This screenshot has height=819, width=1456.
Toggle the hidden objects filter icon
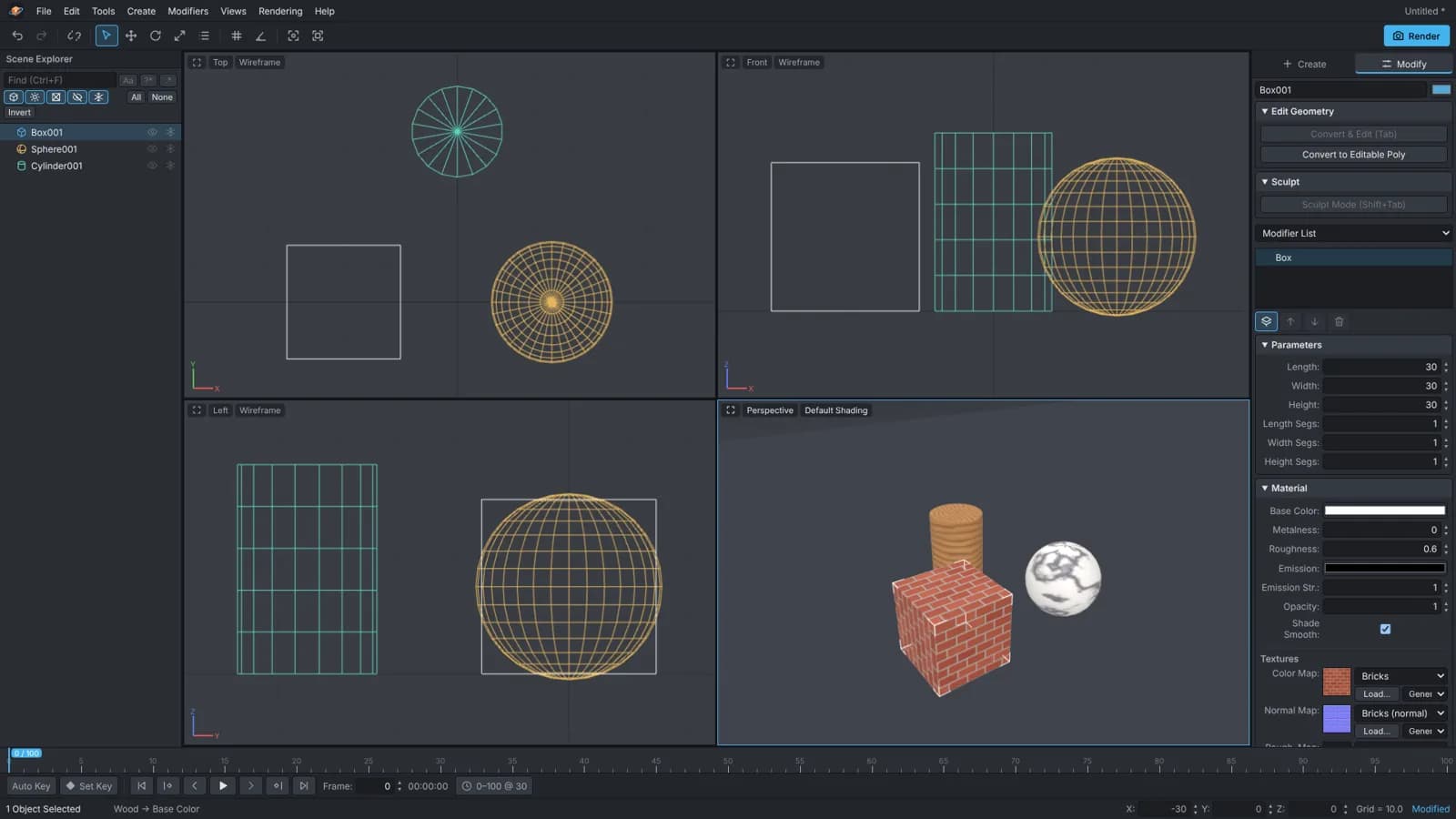point(77,97)
